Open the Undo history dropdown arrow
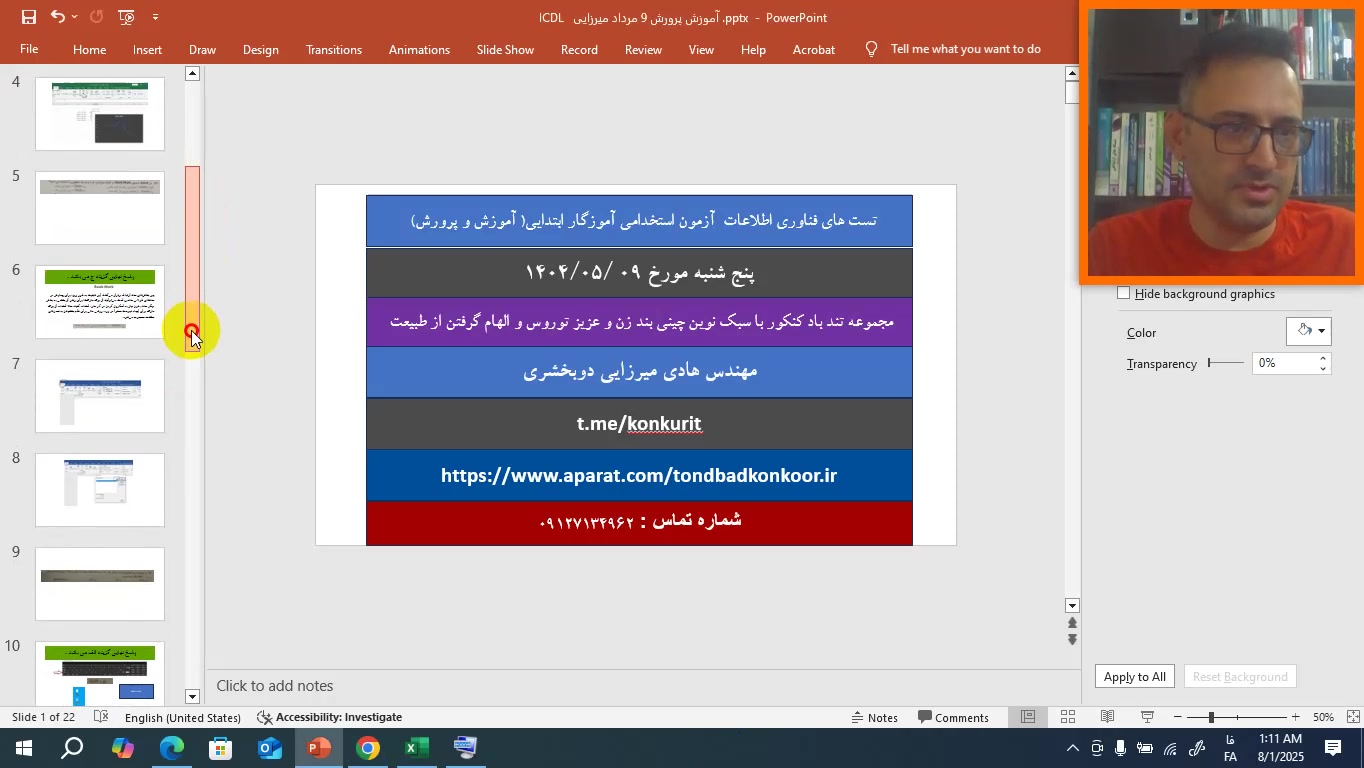 click(75, 17)
